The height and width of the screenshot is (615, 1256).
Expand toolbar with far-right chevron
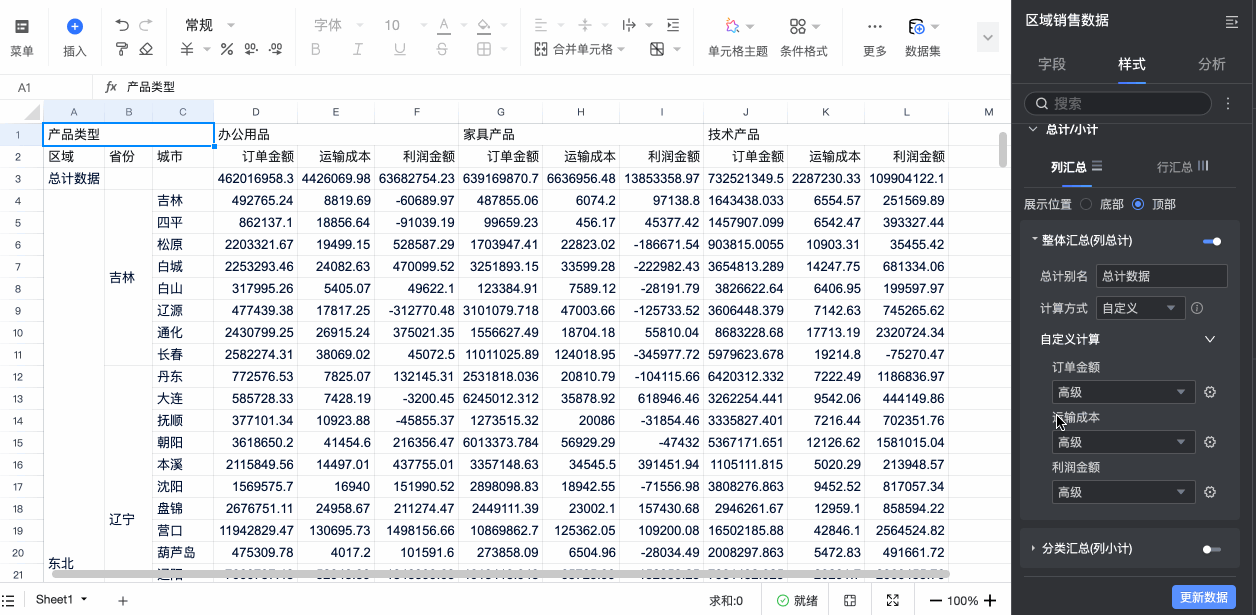point(988,38)
